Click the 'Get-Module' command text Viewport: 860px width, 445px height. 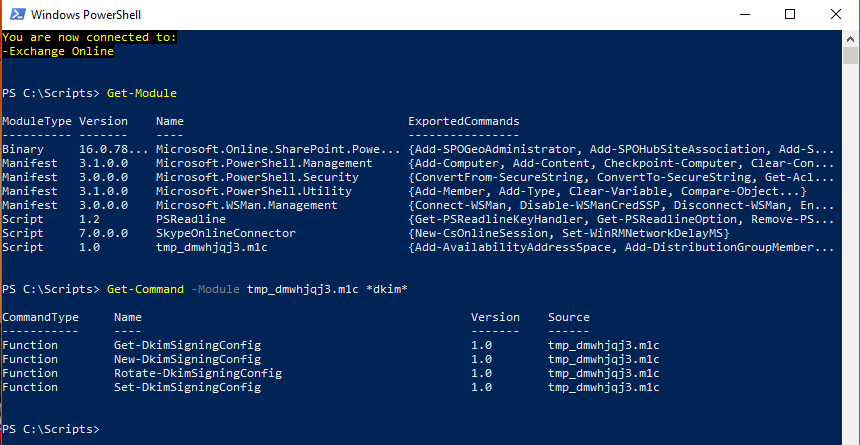[x=142, y=93]
